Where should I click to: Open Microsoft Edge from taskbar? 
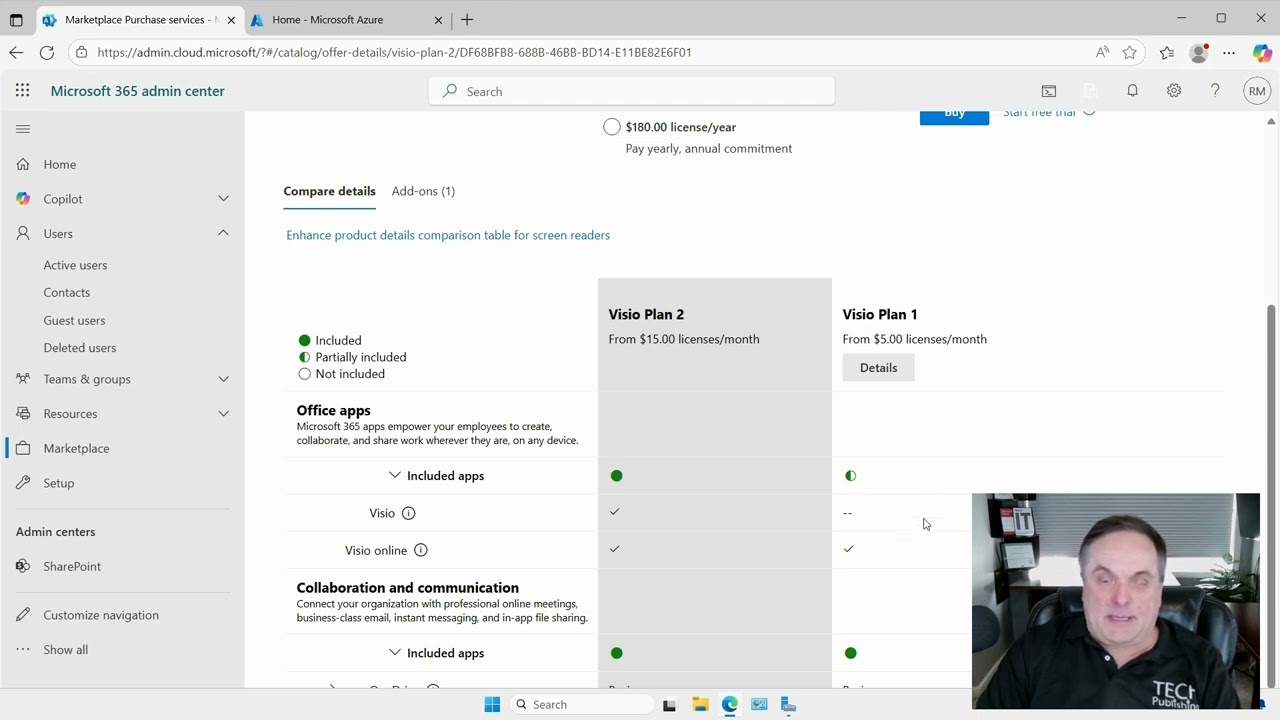730,704
